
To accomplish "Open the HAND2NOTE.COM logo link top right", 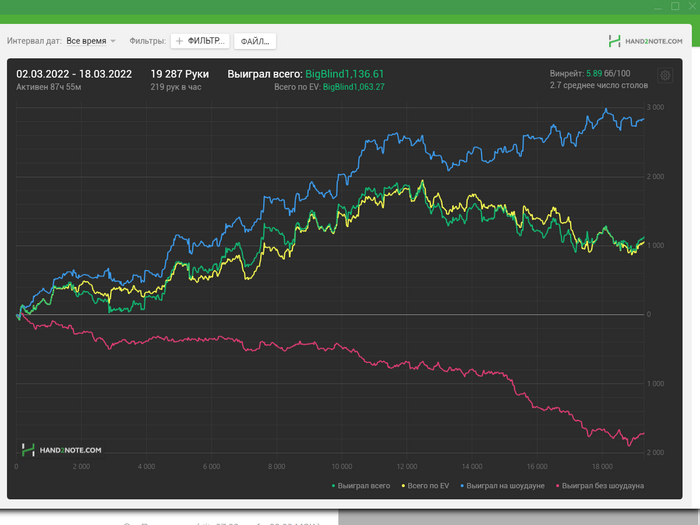I will pos(645,41).
